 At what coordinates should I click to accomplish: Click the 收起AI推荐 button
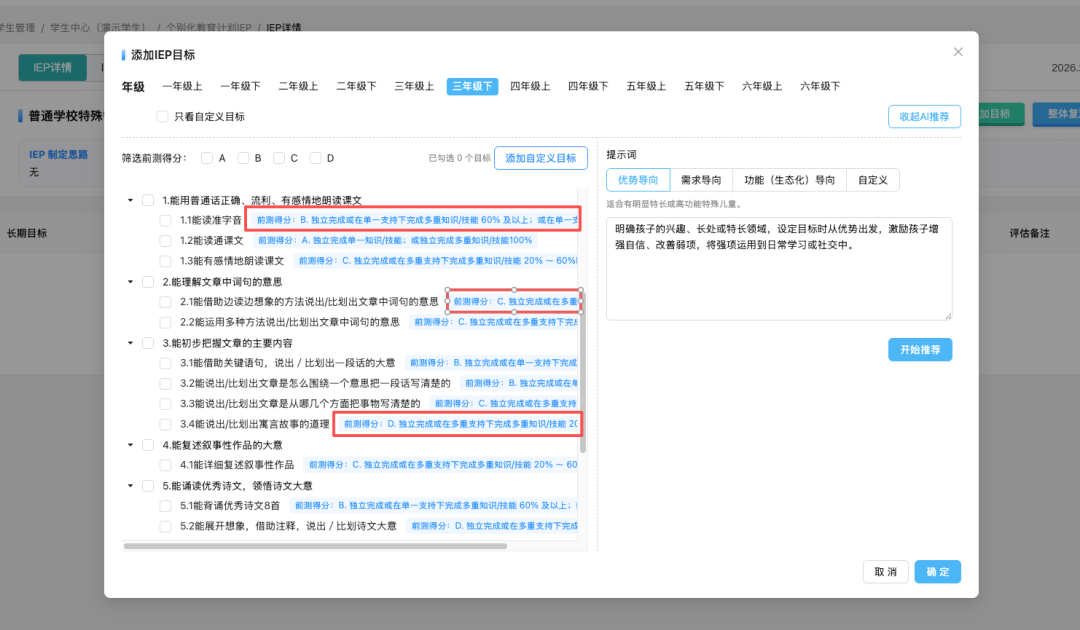pos(924,116)
